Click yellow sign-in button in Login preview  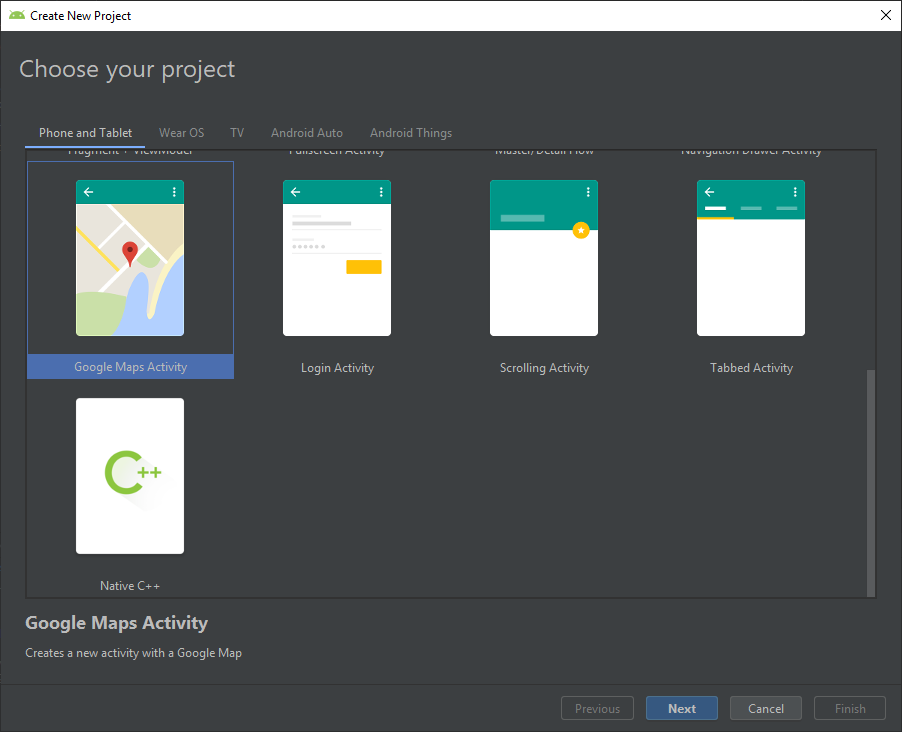pos(364,266)
